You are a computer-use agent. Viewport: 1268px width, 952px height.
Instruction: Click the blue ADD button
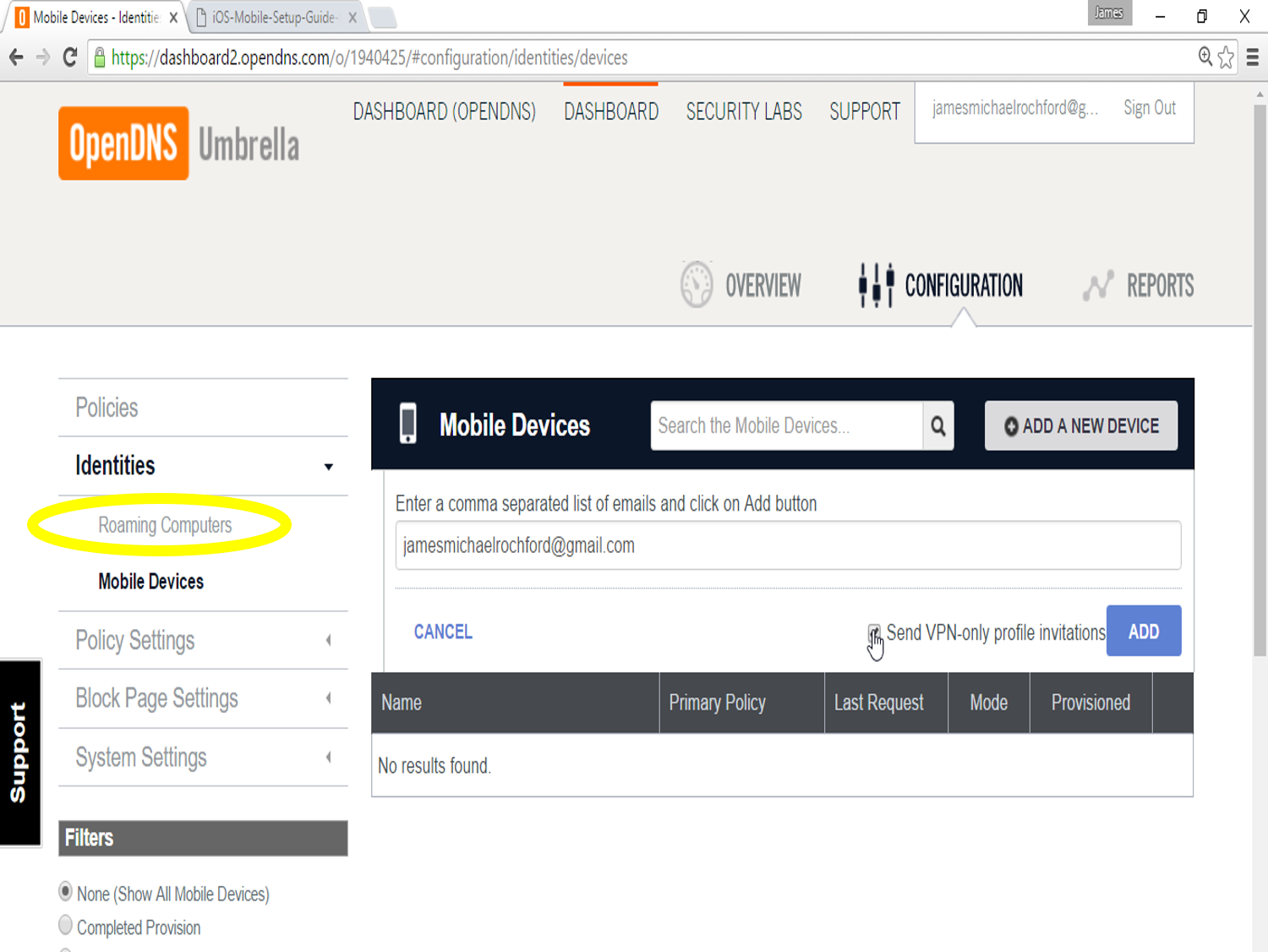1144,631
